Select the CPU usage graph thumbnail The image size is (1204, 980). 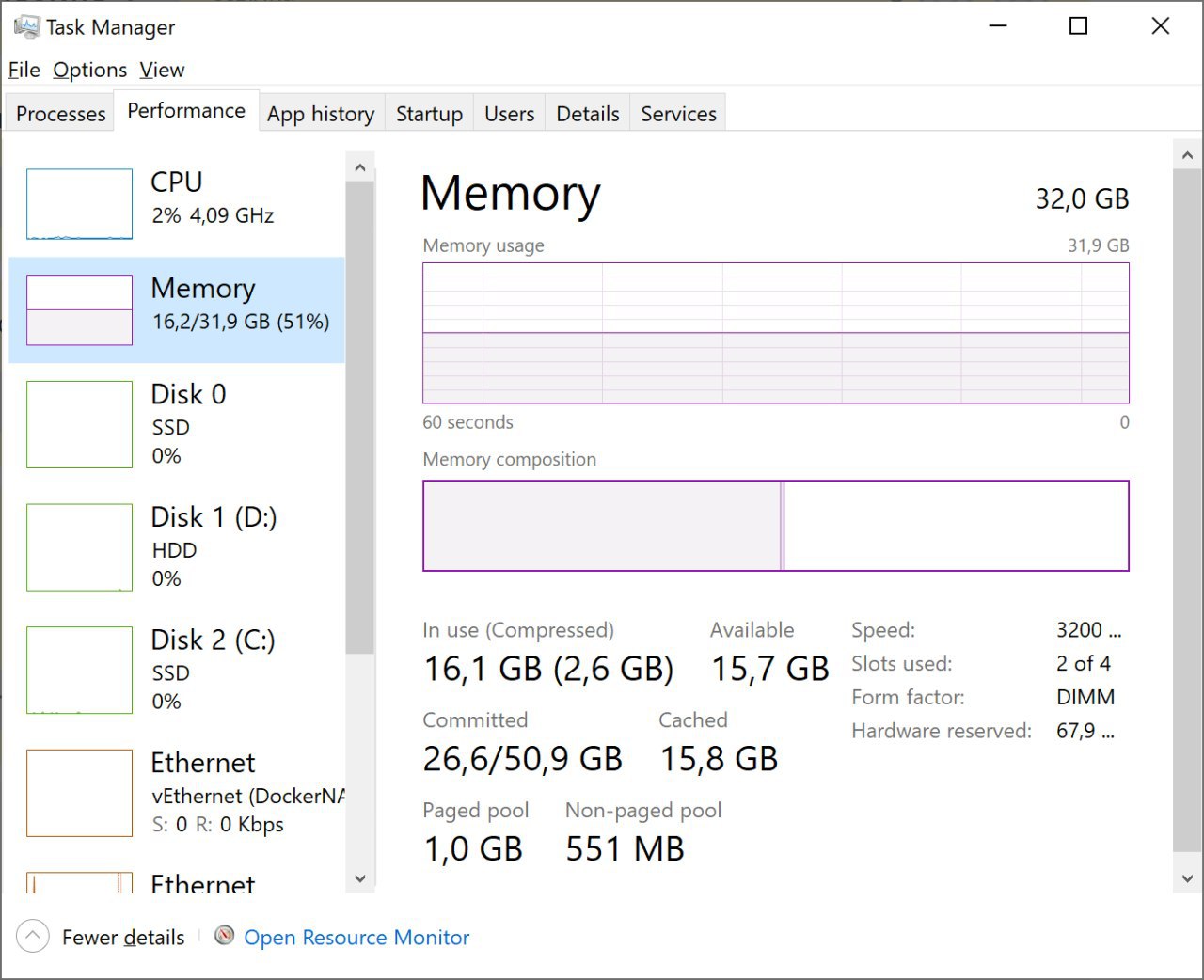pos(79,204)
